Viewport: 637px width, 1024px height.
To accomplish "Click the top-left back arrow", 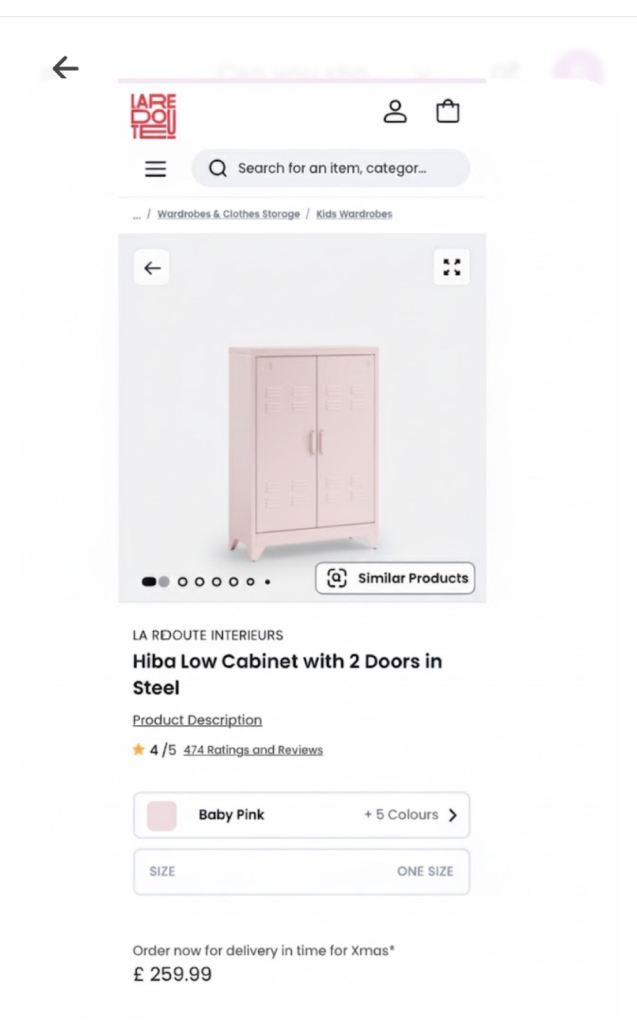I will click(64, 67).
